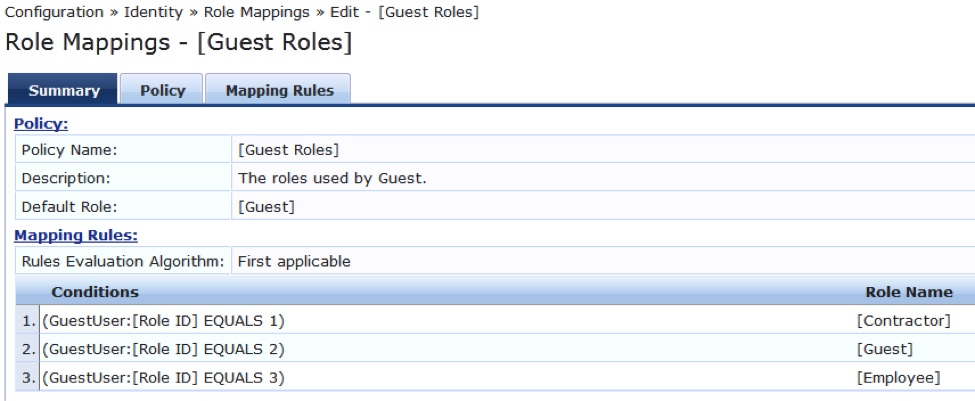This screenshot has width=975, height=401.
Task: Click the [Guest] role in rule 2
Action: tap(885, 349)
